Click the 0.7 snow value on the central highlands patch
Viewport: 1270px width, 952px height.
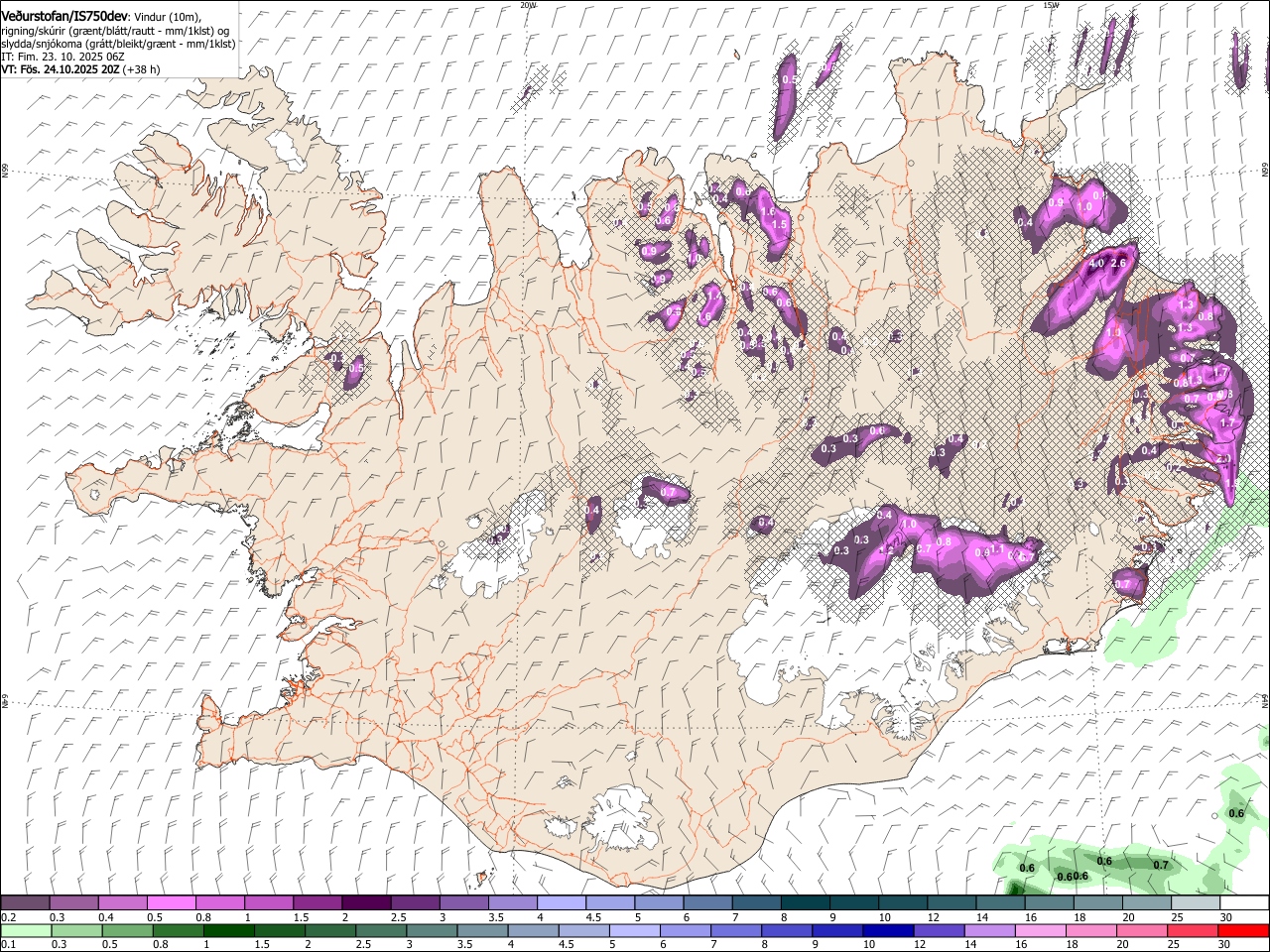point(668,493)
